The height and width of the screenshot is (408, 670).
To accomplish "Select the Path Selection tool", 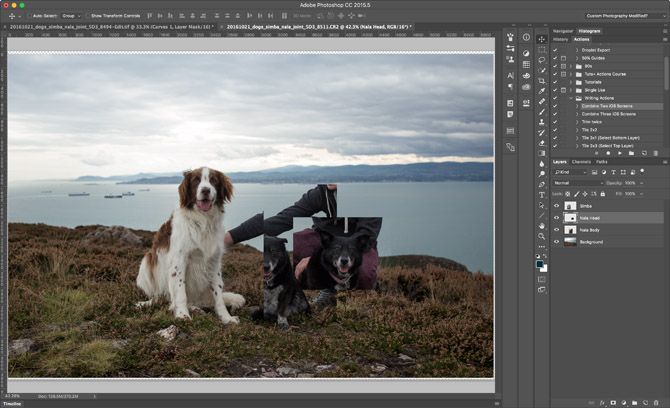I will 541,205.
